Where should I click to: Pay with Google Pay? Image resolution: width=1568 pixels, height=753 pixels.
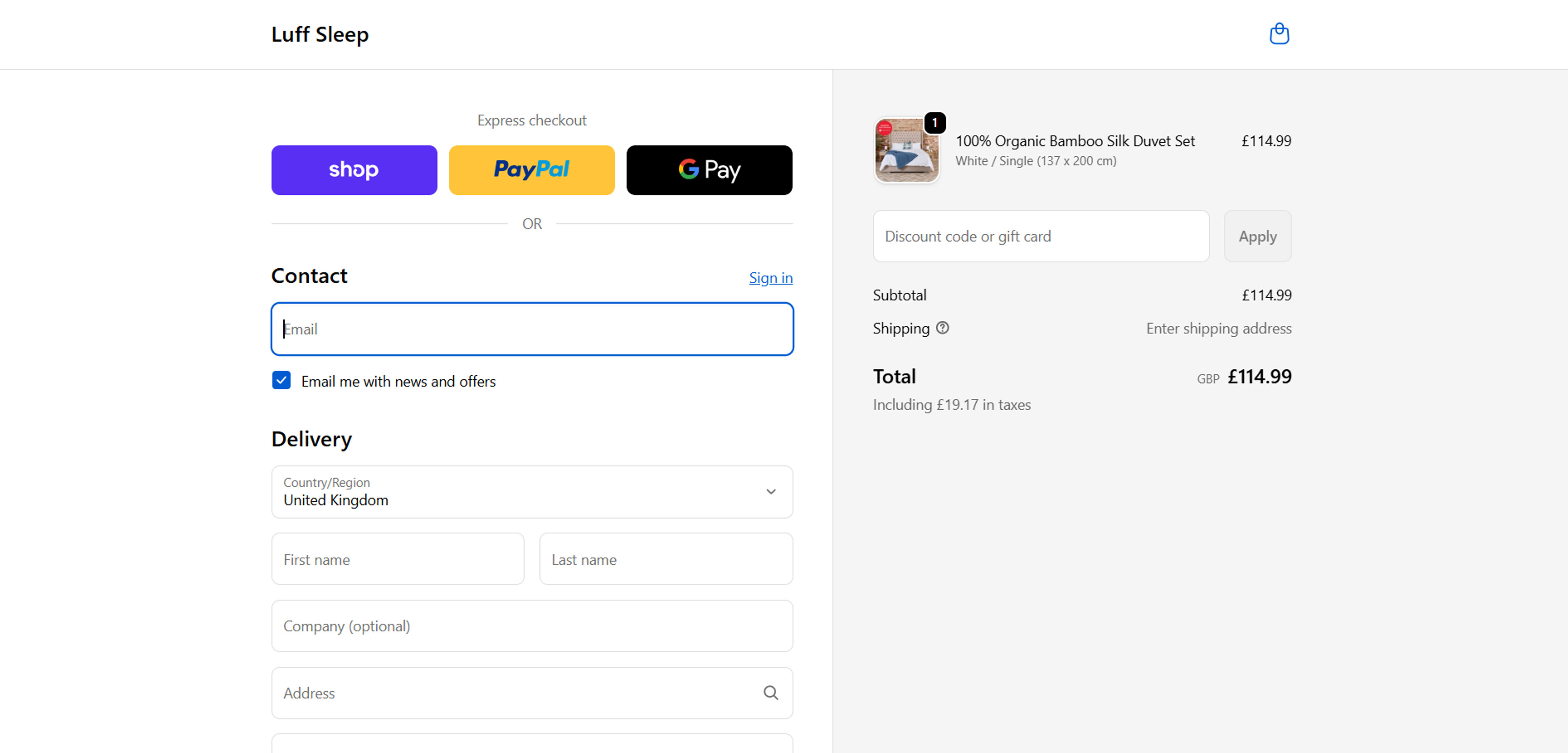click(x=709, y=170)
